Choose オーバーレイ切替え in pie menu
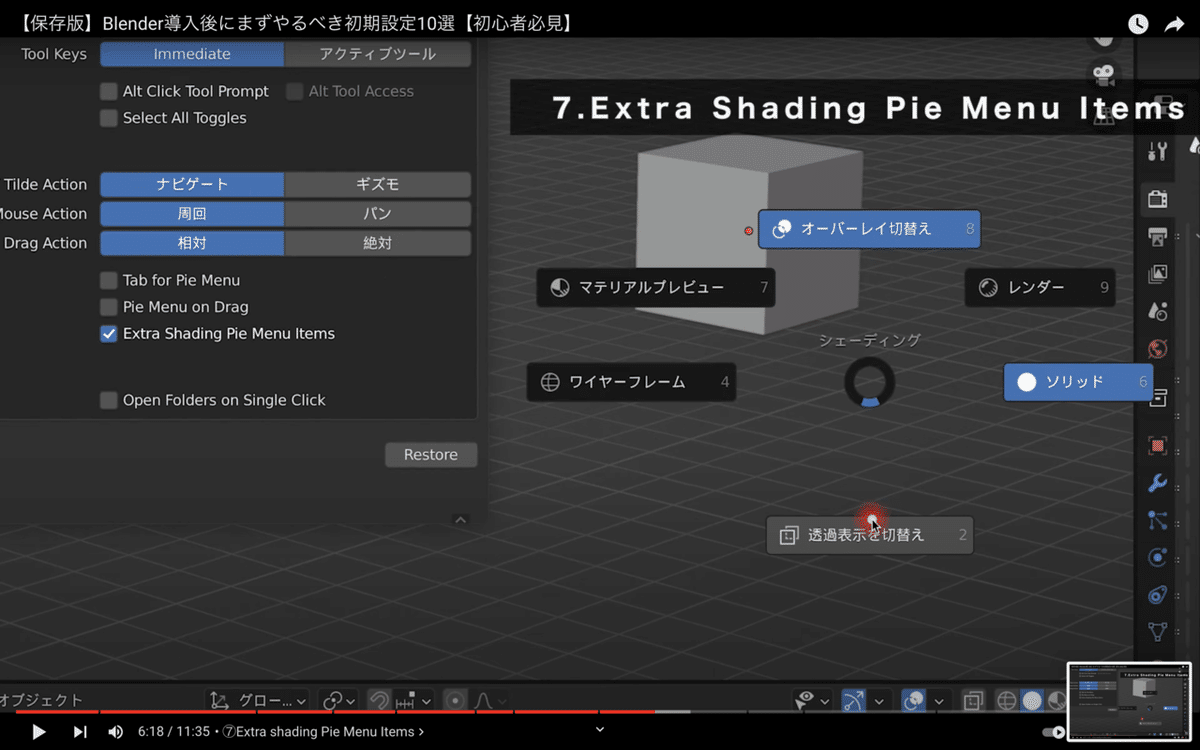The height and width of the screenshot is (750, 1200). point(869,229)
